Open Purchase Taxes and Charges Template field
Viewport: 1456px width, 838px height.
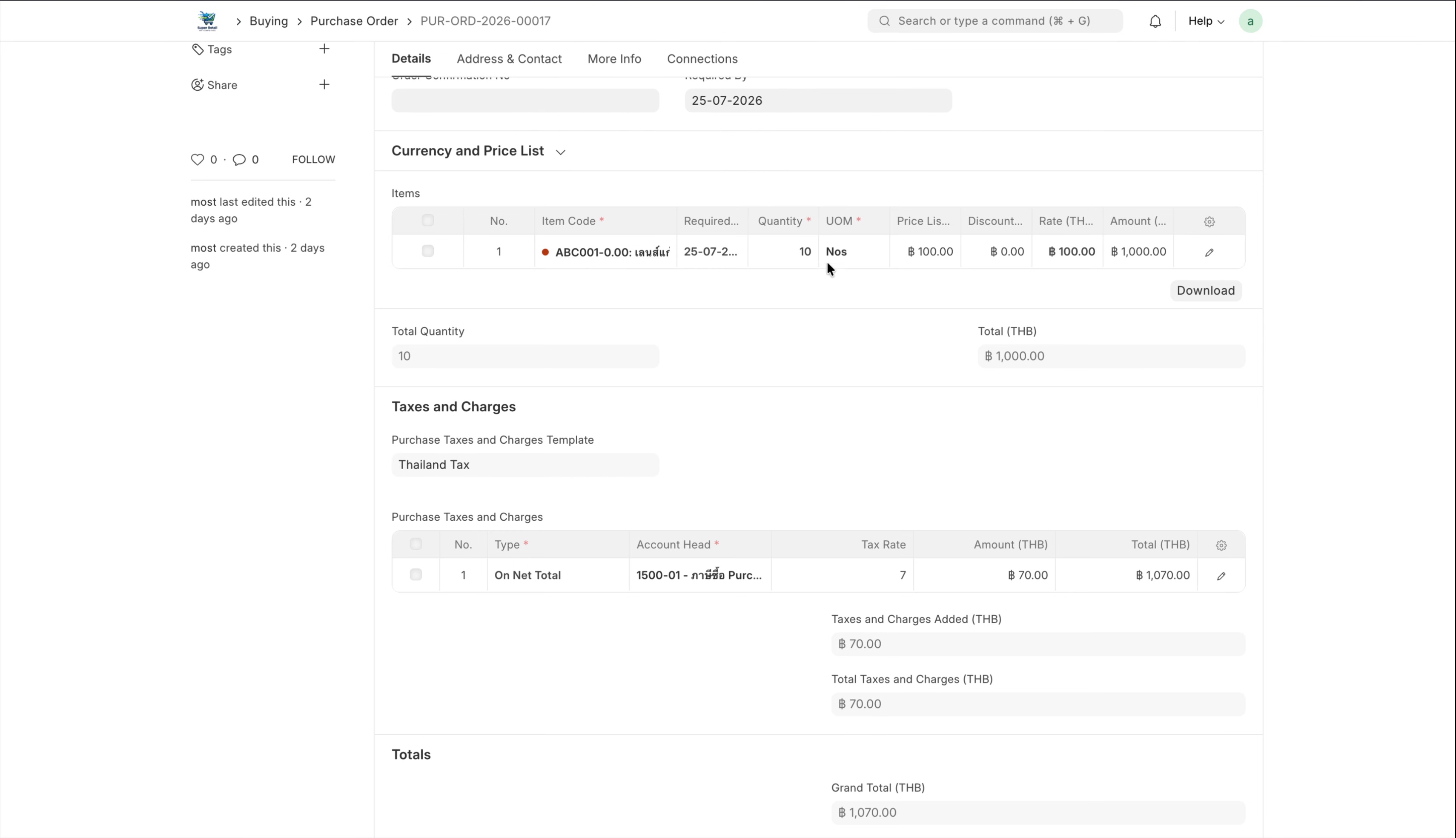tap(525, 465)
